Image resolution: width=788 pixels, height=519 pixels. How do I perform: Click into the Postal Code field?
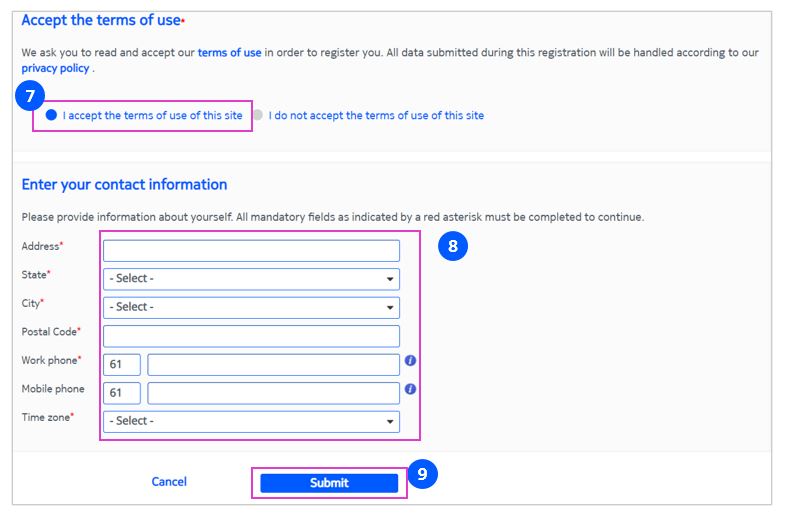(251, 336)
